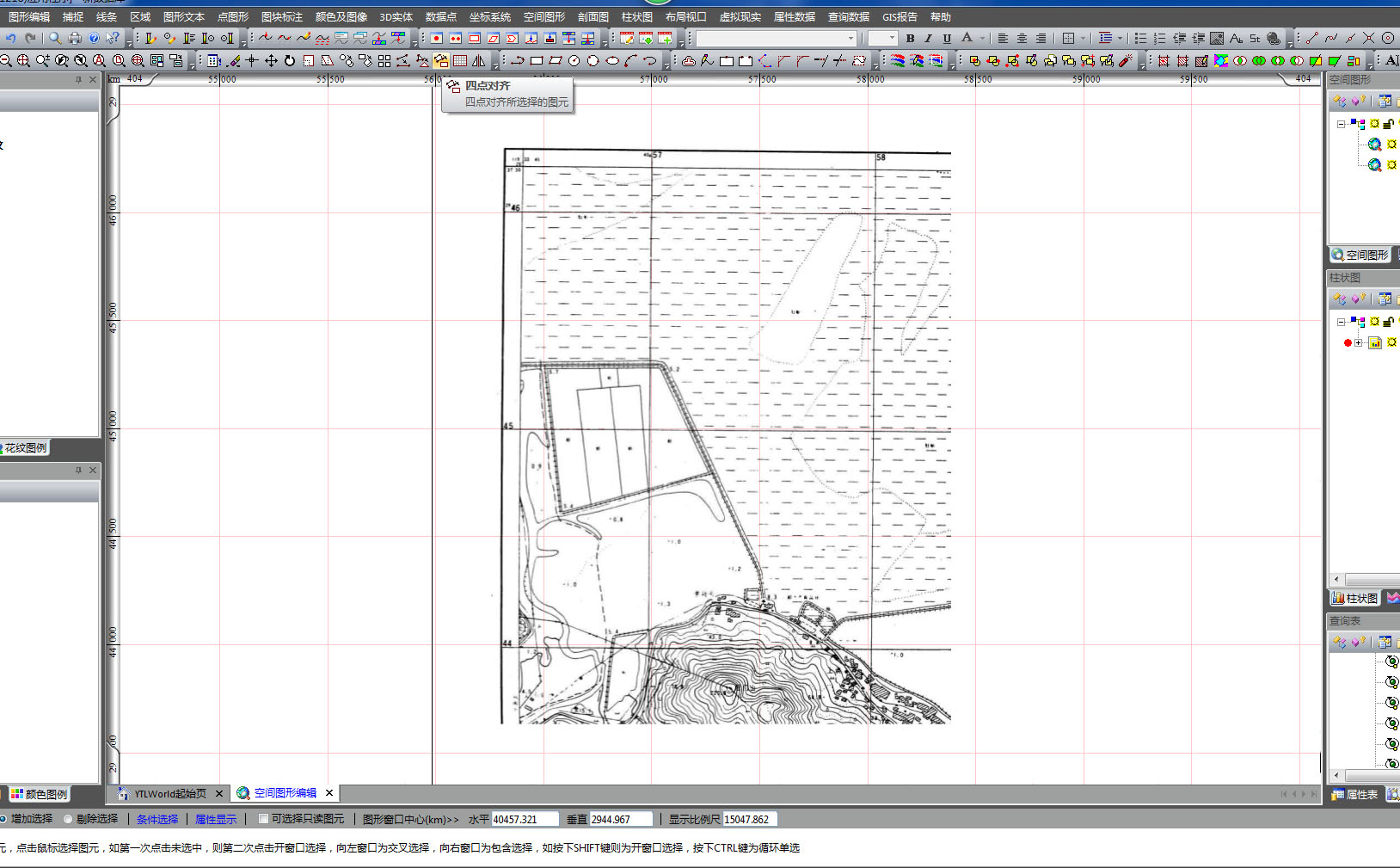The width and height of the screenshot is (1400, 868).
Task: Click the numbered list icon
Action: pyautogui.click(x=1159, y=38)
